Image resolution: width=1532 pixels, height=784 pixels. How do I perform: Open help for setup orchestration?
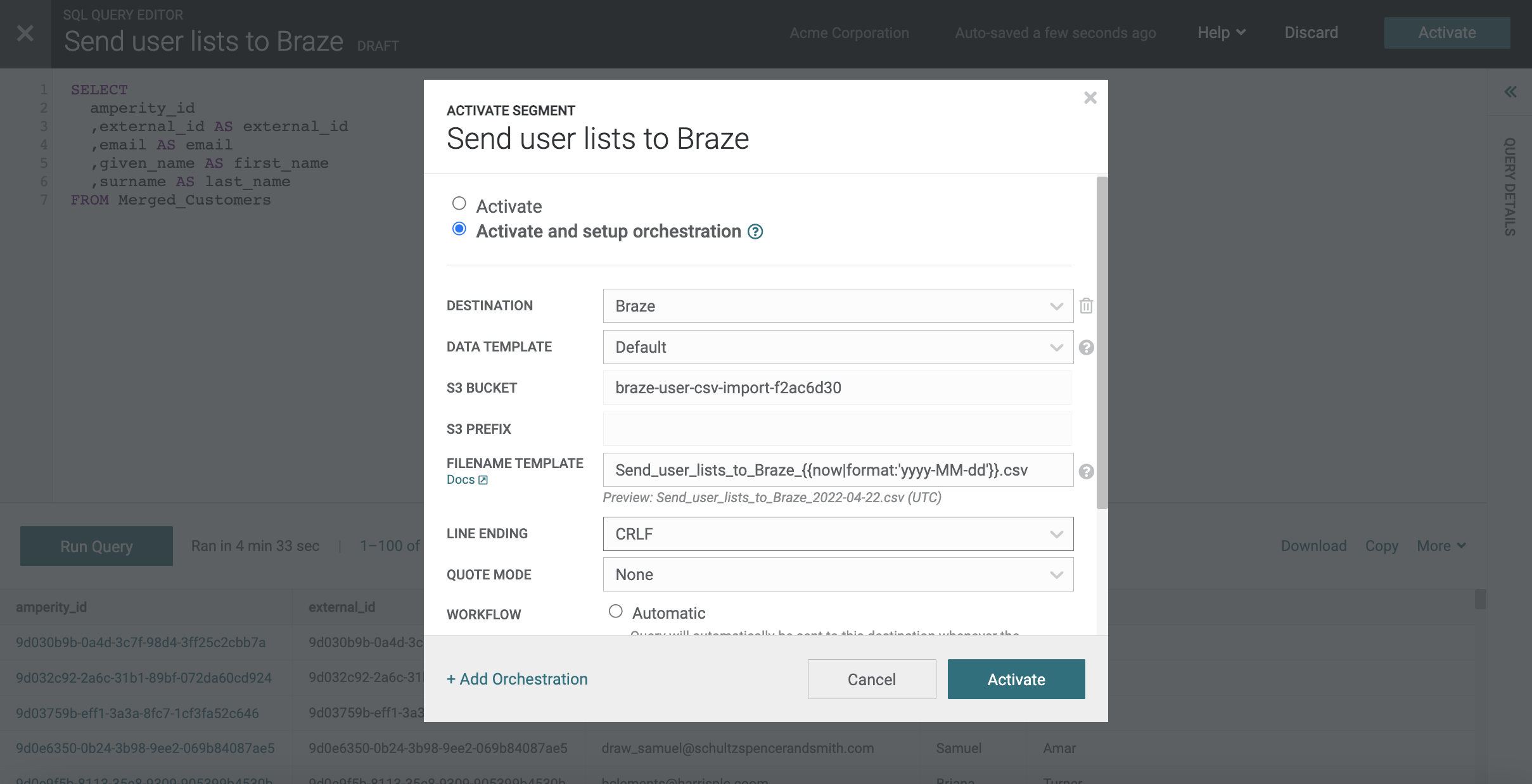755,232
